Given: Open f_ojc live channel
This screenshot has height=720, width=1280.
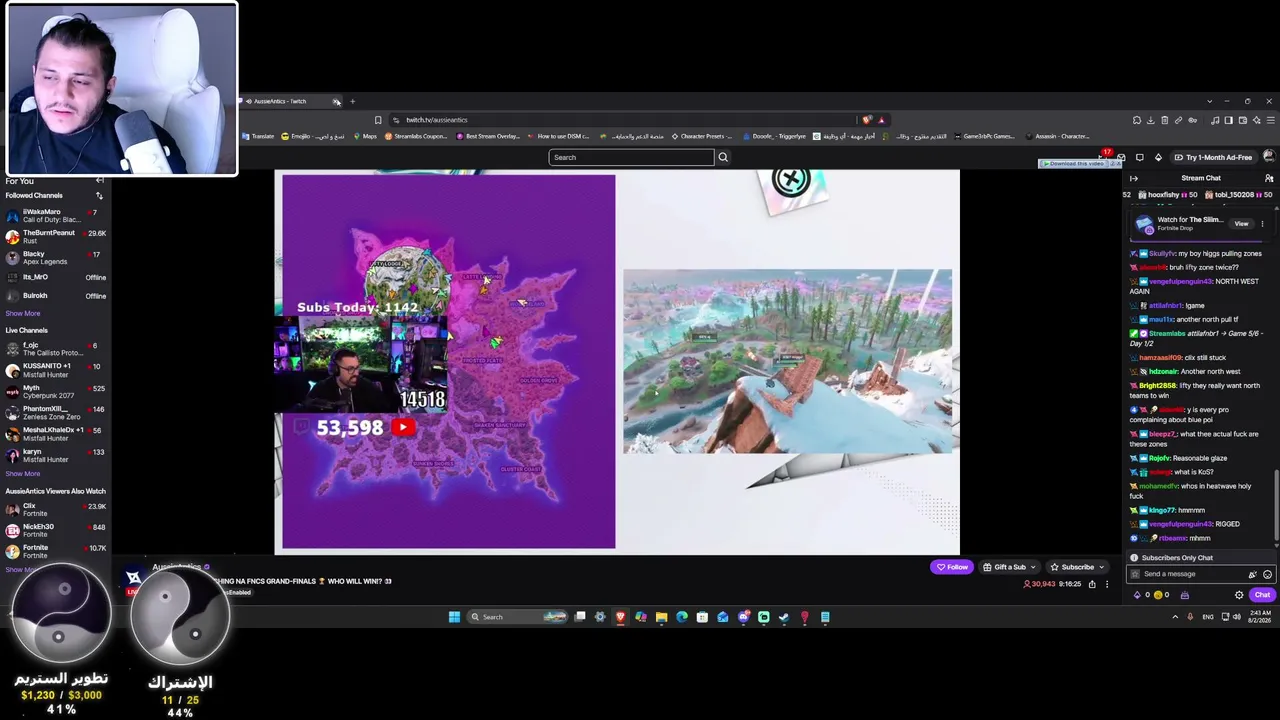Looking at the screenshot, I should pos(55,349).
